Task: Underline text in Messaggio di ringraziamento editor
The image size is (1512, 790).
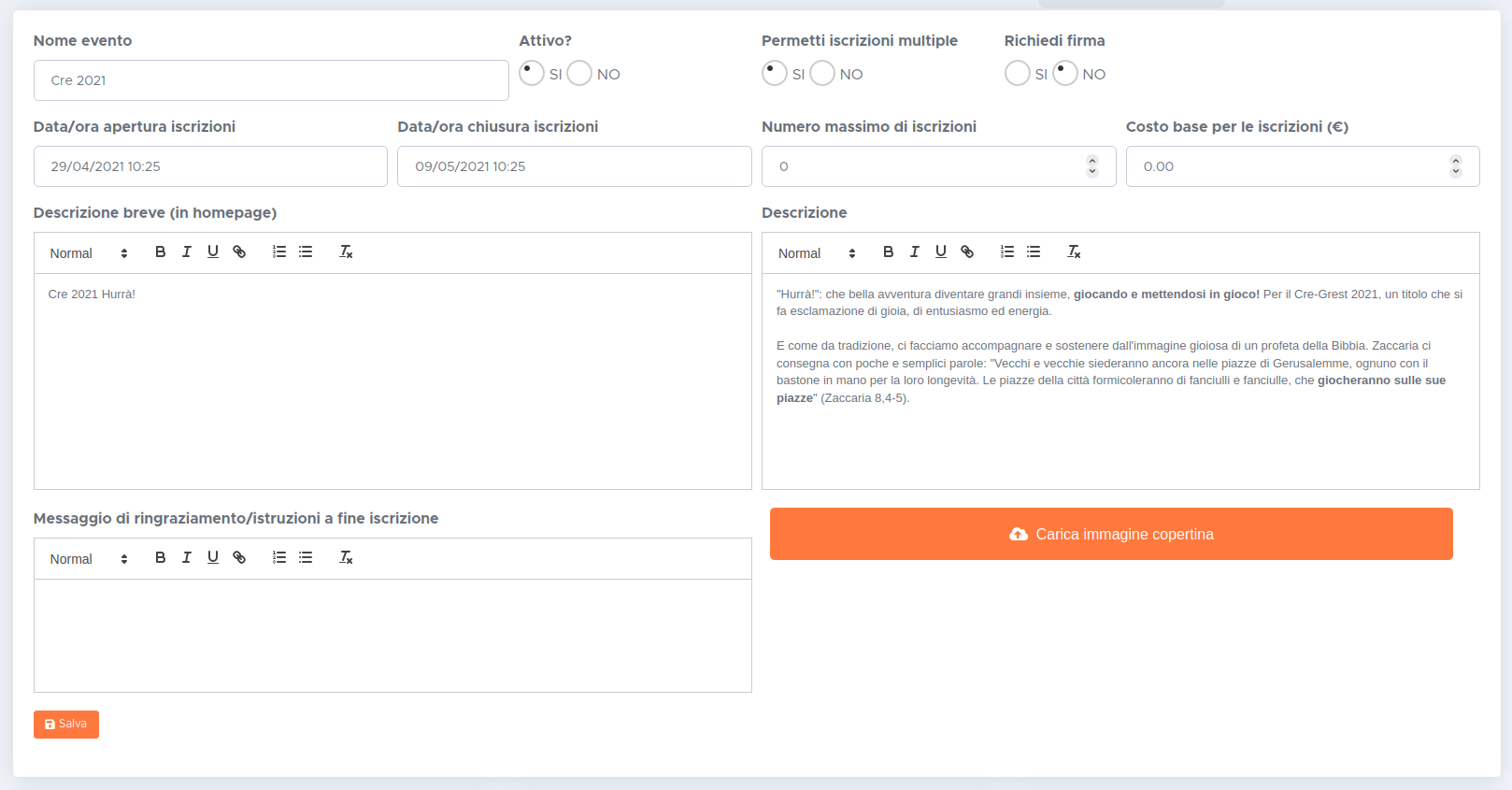Action: 213,557
